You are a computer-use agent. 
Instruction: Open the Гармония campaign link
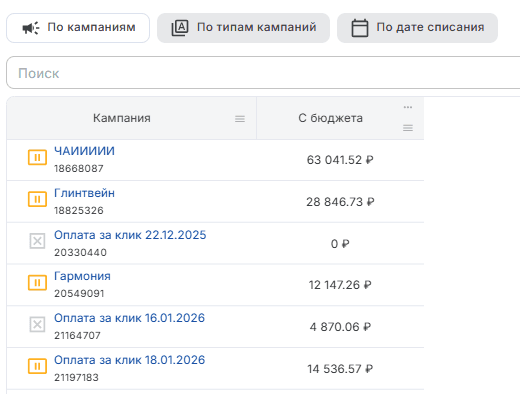coord(82,276)
